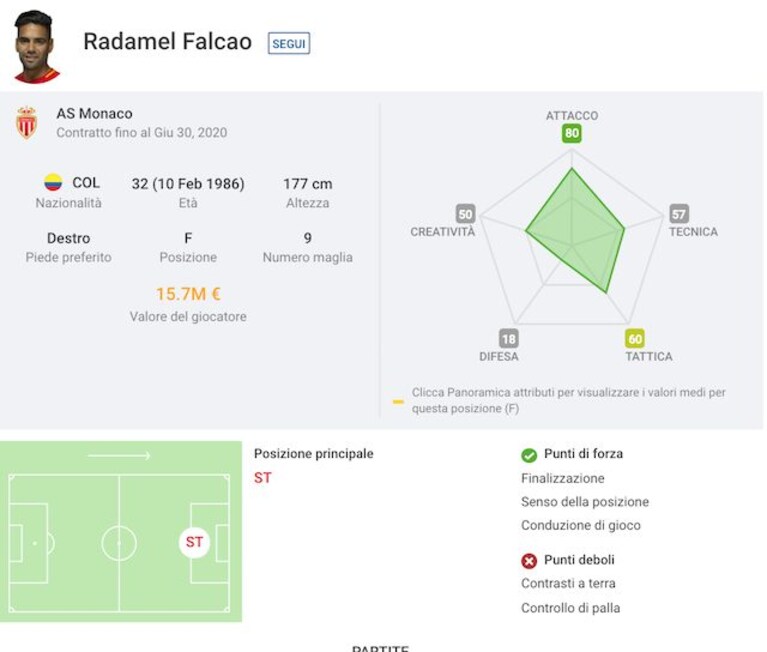Open the AS Monaco team link
This screenshot has height=652, width=767.
(x=94, y=113)
